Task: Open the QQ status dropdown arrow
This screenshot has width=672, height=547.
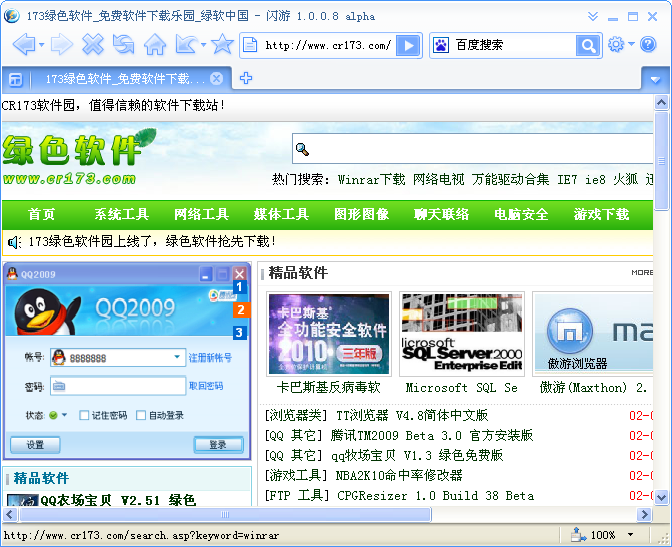Action: tap(64, 415)
